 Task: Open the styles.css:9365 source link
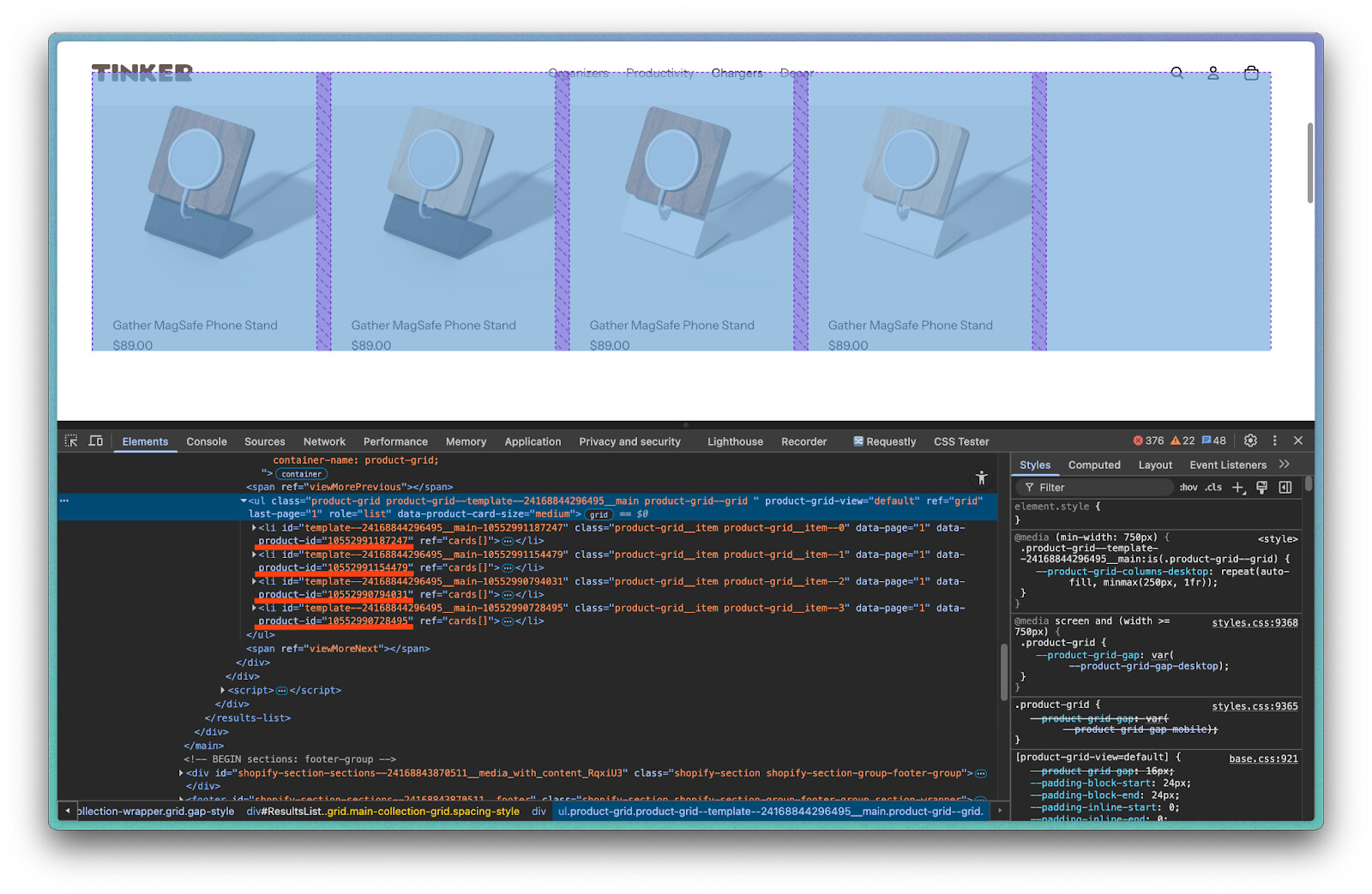(x=1255, y=706)
